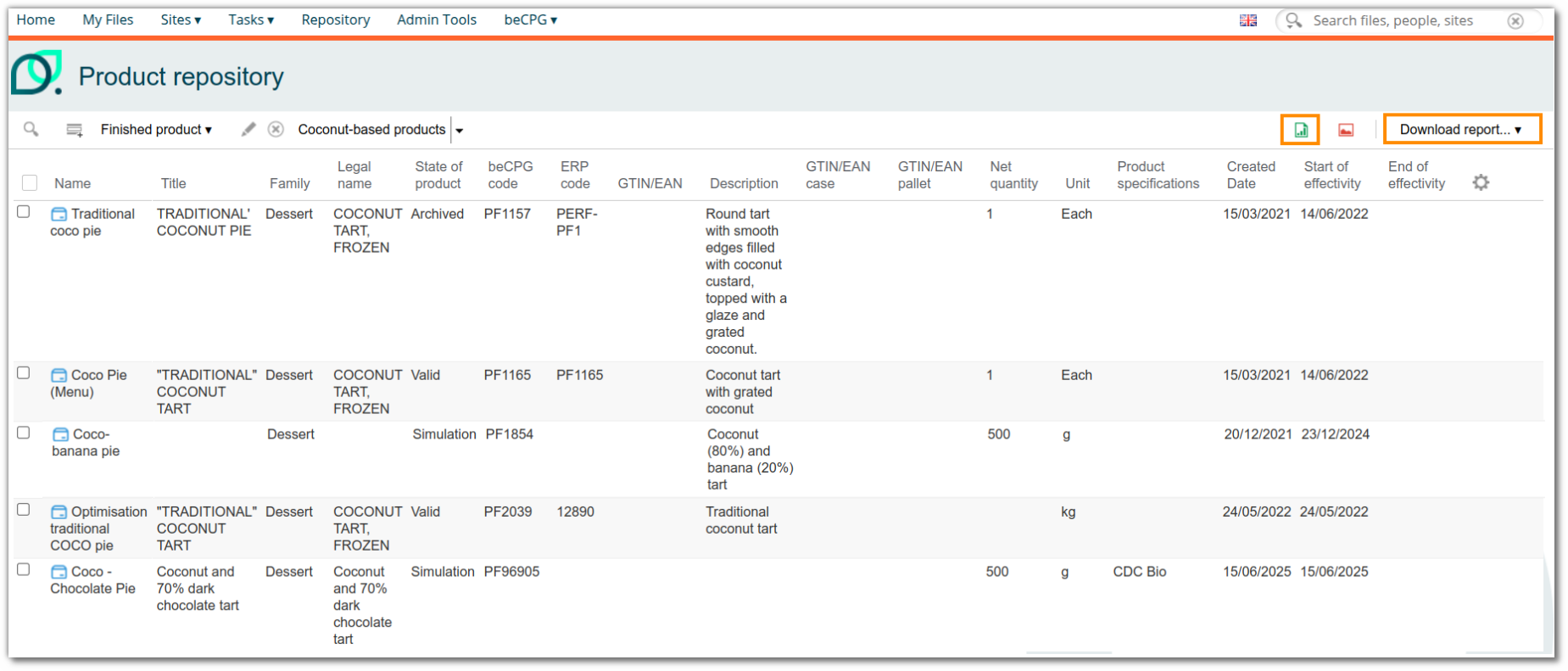
Task: Open the Coco Pie (Menu) product
Action: [x=88, y=383]
